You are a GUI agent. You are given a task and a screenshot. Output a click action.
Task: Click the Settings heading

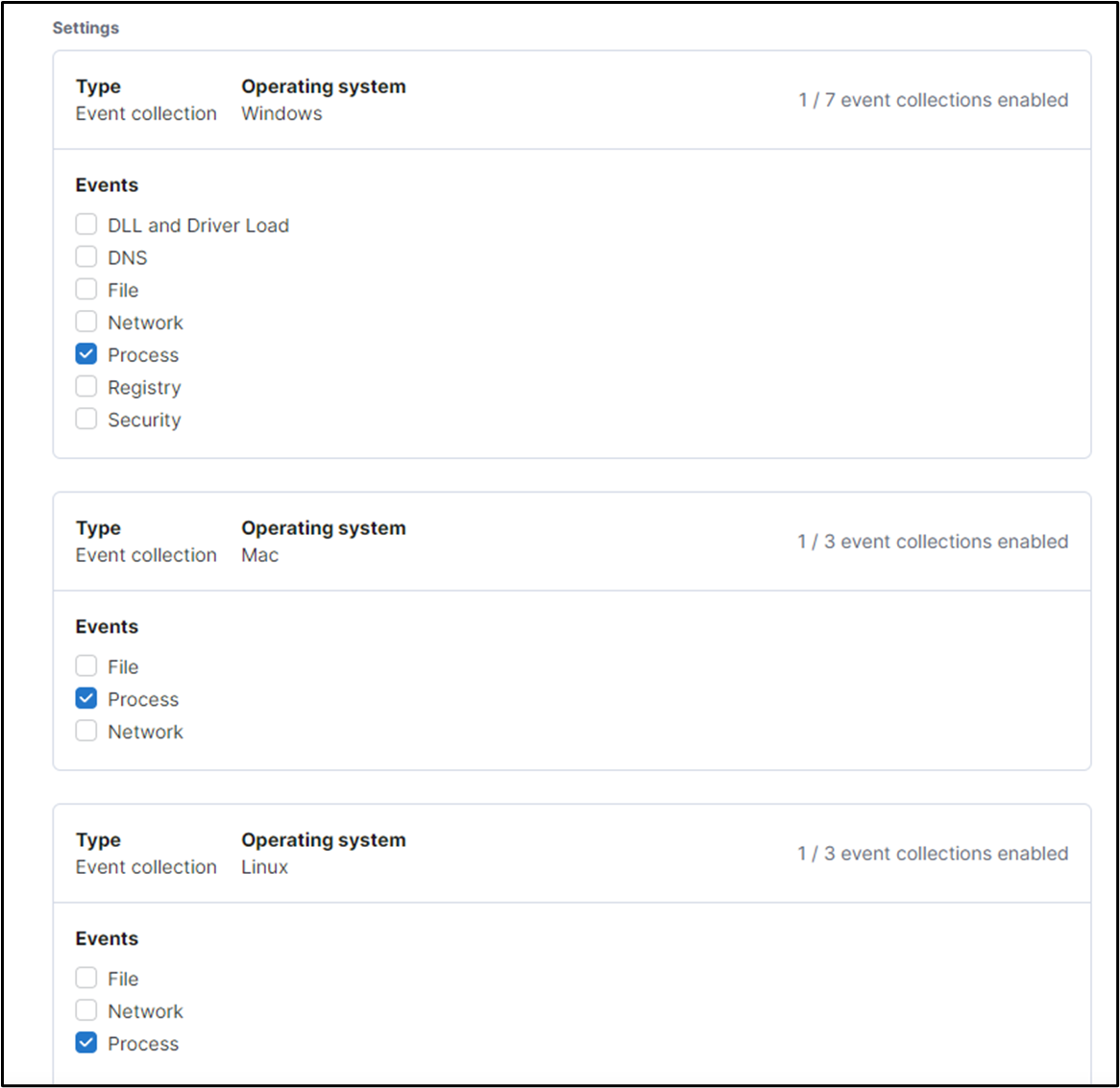point(85,28)
